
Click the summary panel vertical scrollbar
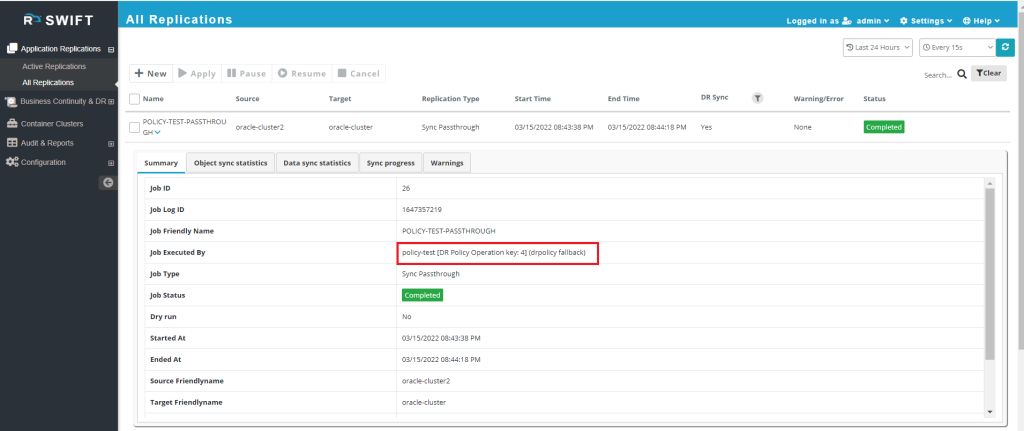click(989, 274)
